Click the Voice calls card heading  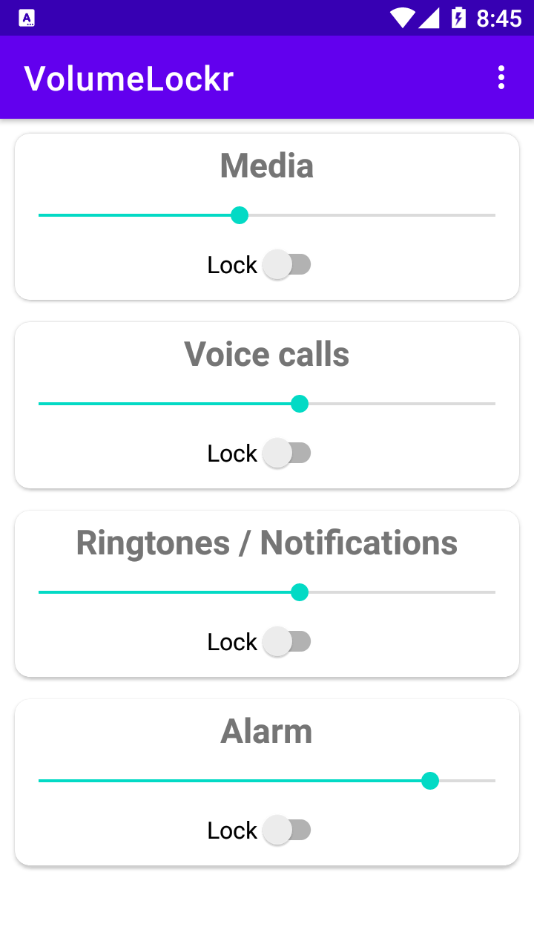click(x=267, y=354)
